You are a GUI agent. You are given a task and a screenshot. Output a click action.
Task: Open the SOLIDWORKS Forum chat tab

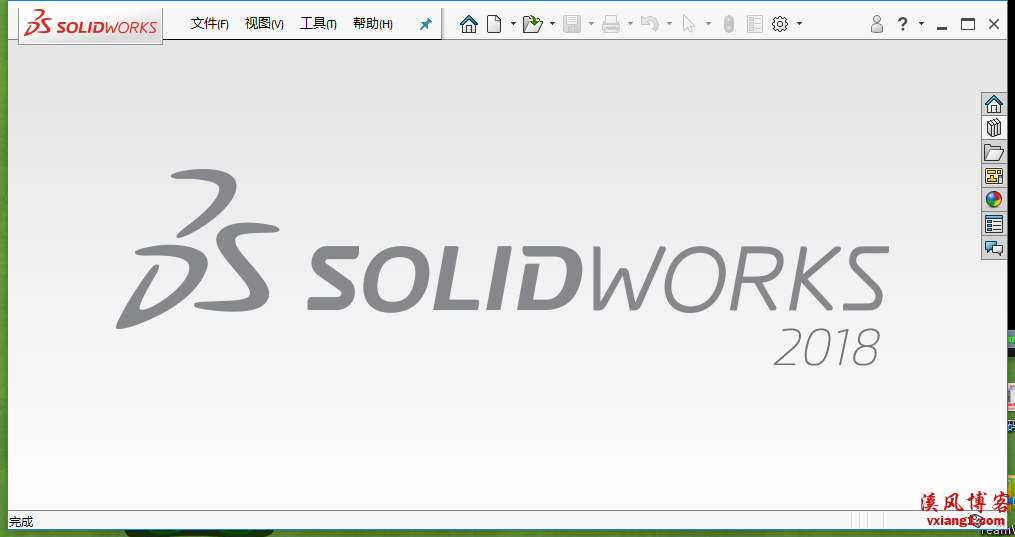(994, 248)
